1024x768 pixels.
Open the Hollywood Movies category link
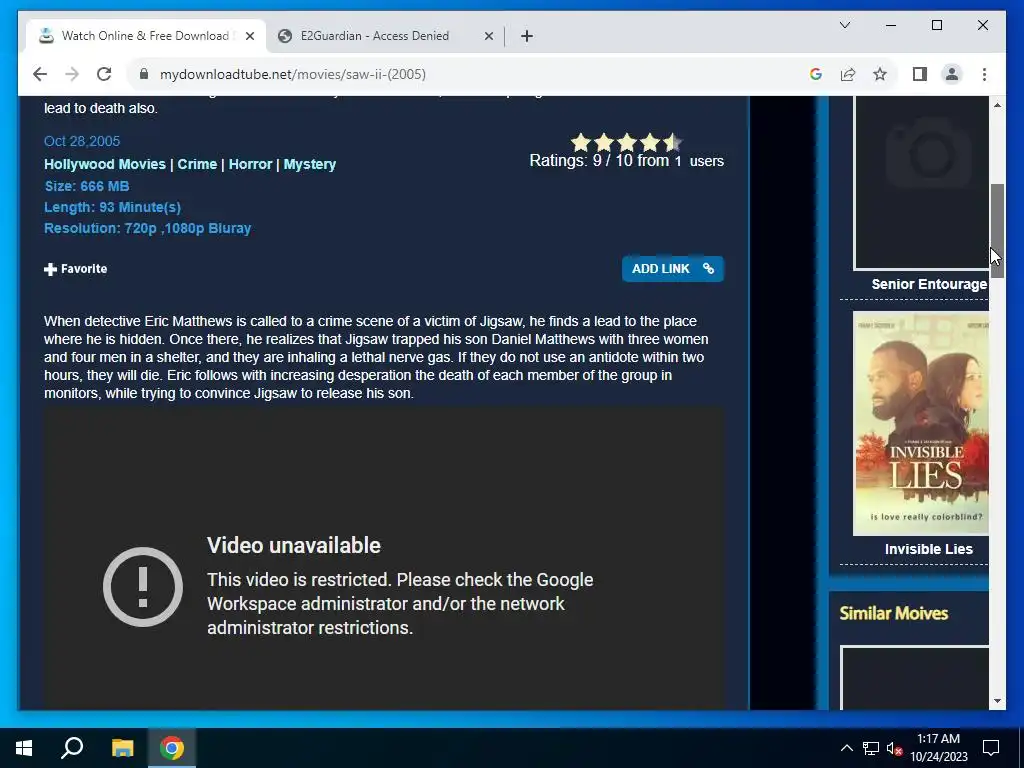click(104, 165)
